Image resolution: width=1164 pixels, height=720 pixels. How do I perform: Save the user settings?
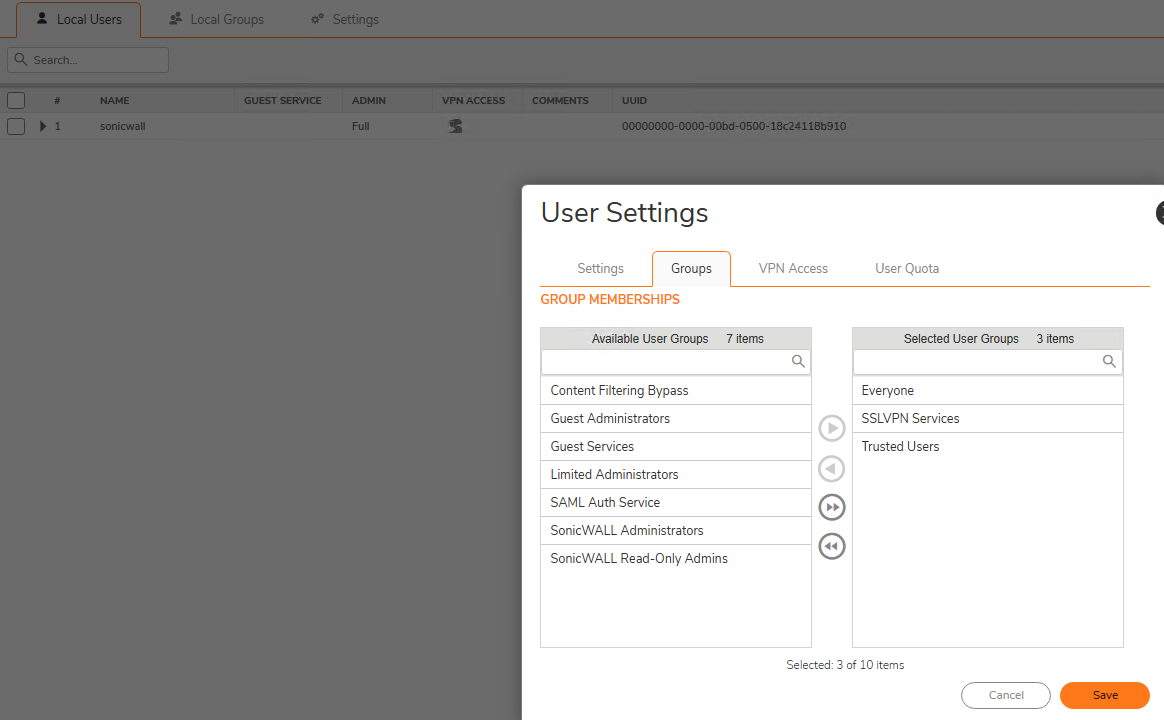pyautogui.click(x=1105, y=696)
